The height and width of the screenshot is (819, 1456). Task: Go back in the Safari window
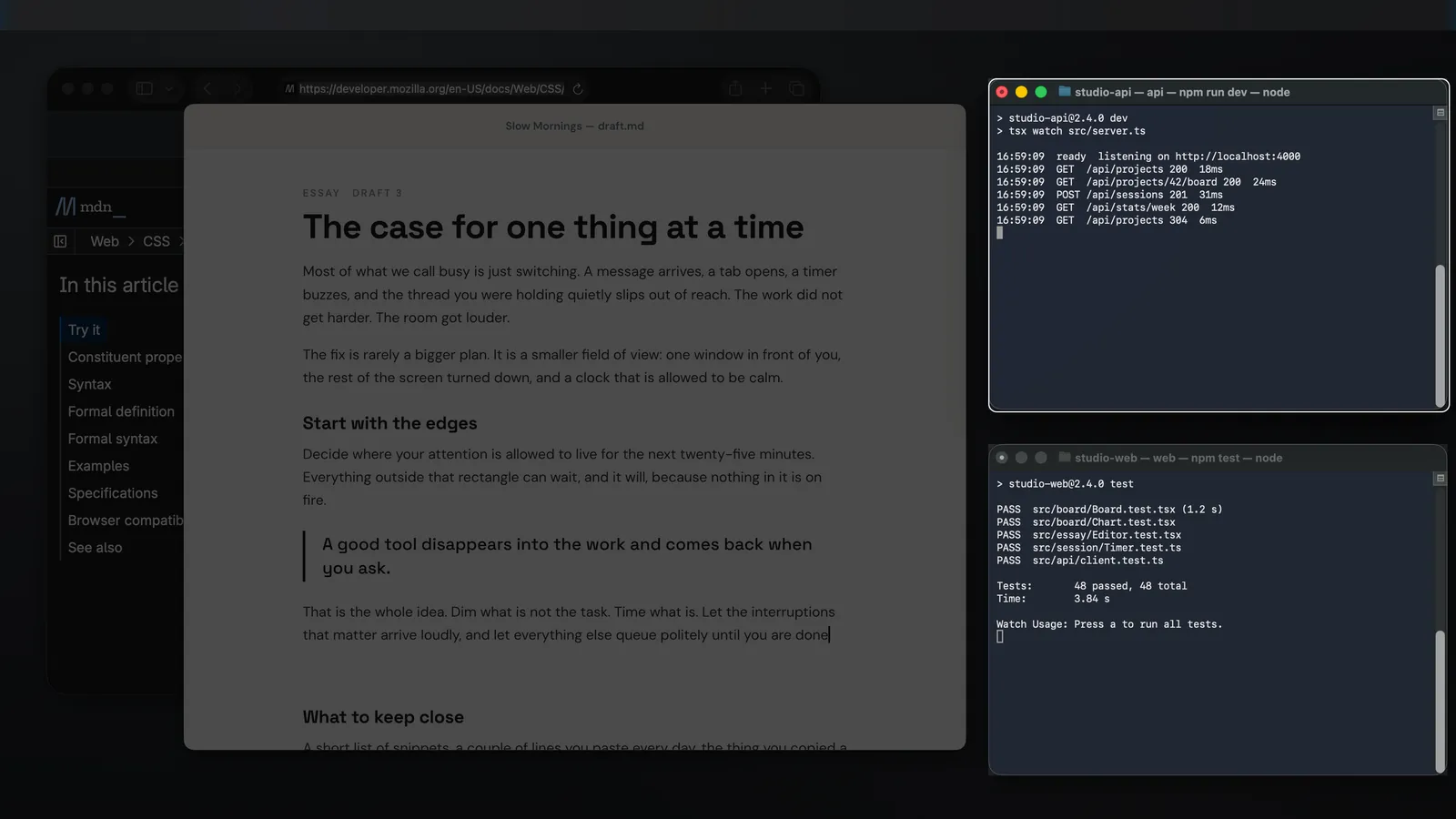point(207,88)
